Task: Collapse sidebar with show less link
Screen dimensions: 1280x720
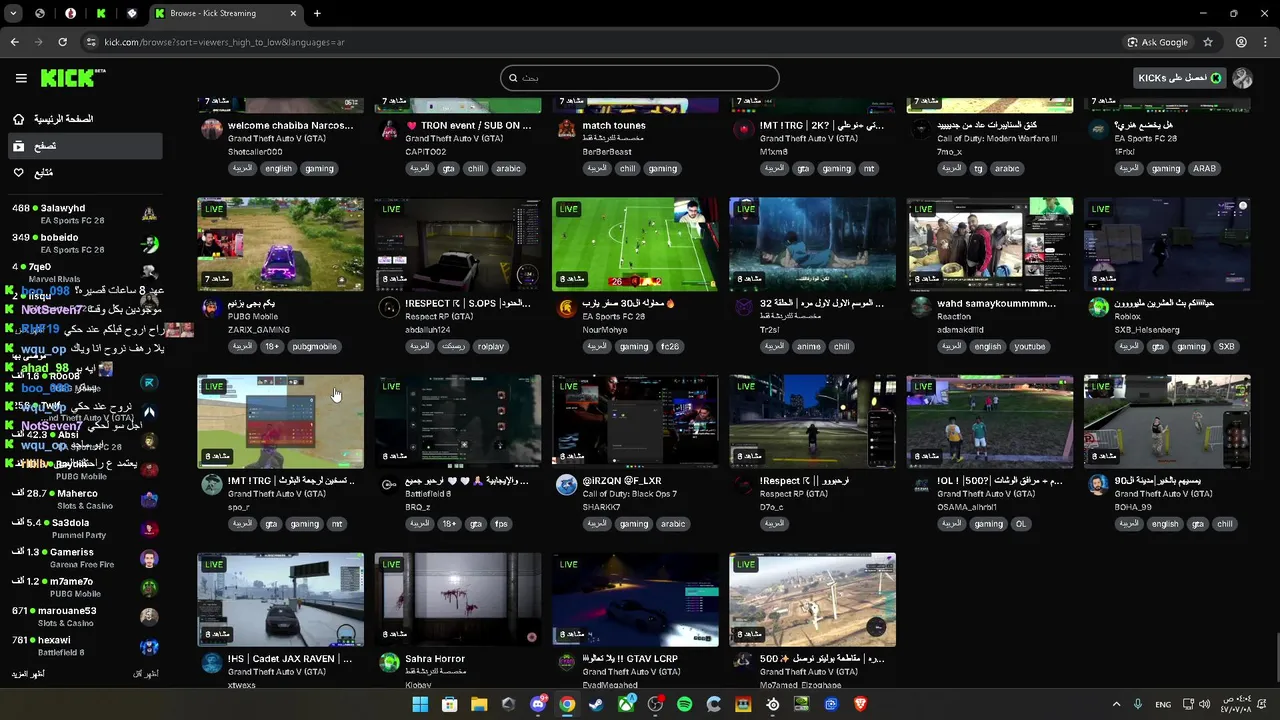Action: (x=146, y=674)
